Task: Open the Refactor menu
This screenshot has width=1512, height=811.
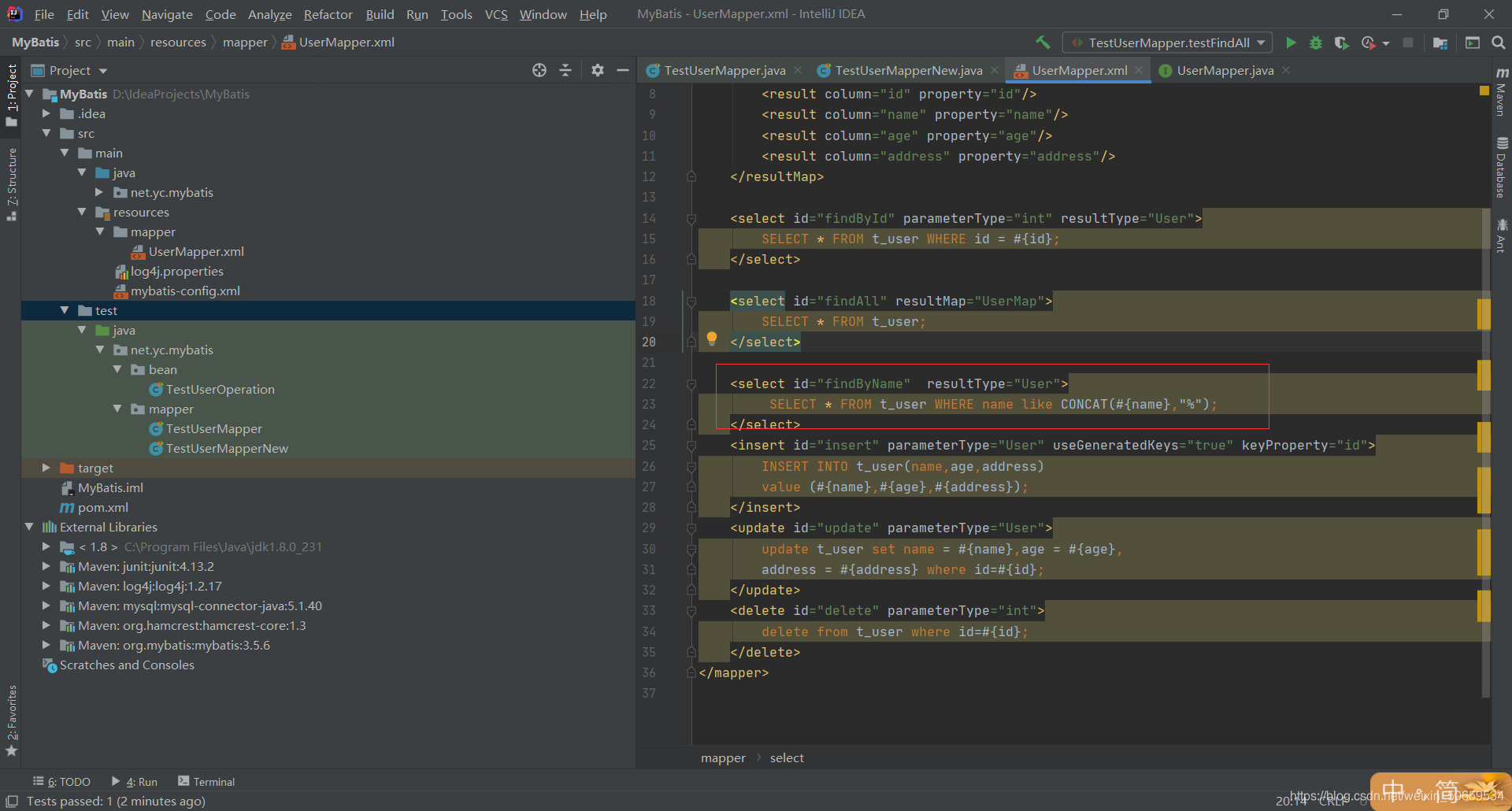Action: coord(328,14)
